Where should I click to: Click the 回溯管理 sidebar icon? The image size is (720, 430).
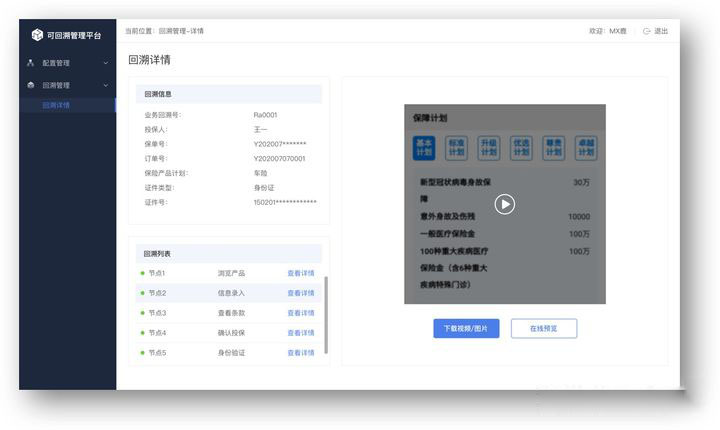30,85
